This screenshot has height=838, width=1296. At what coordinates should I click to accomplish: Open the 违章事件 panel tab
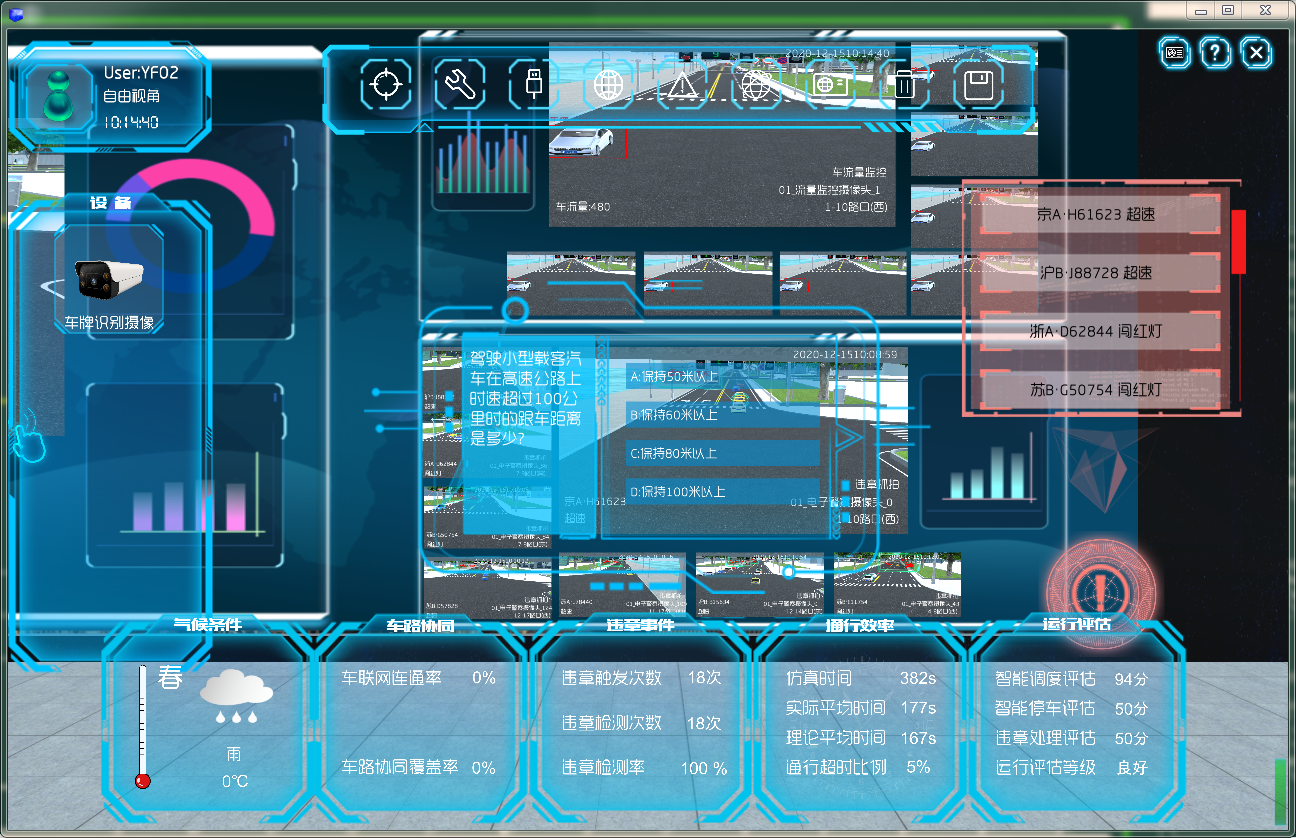(640, 625)
